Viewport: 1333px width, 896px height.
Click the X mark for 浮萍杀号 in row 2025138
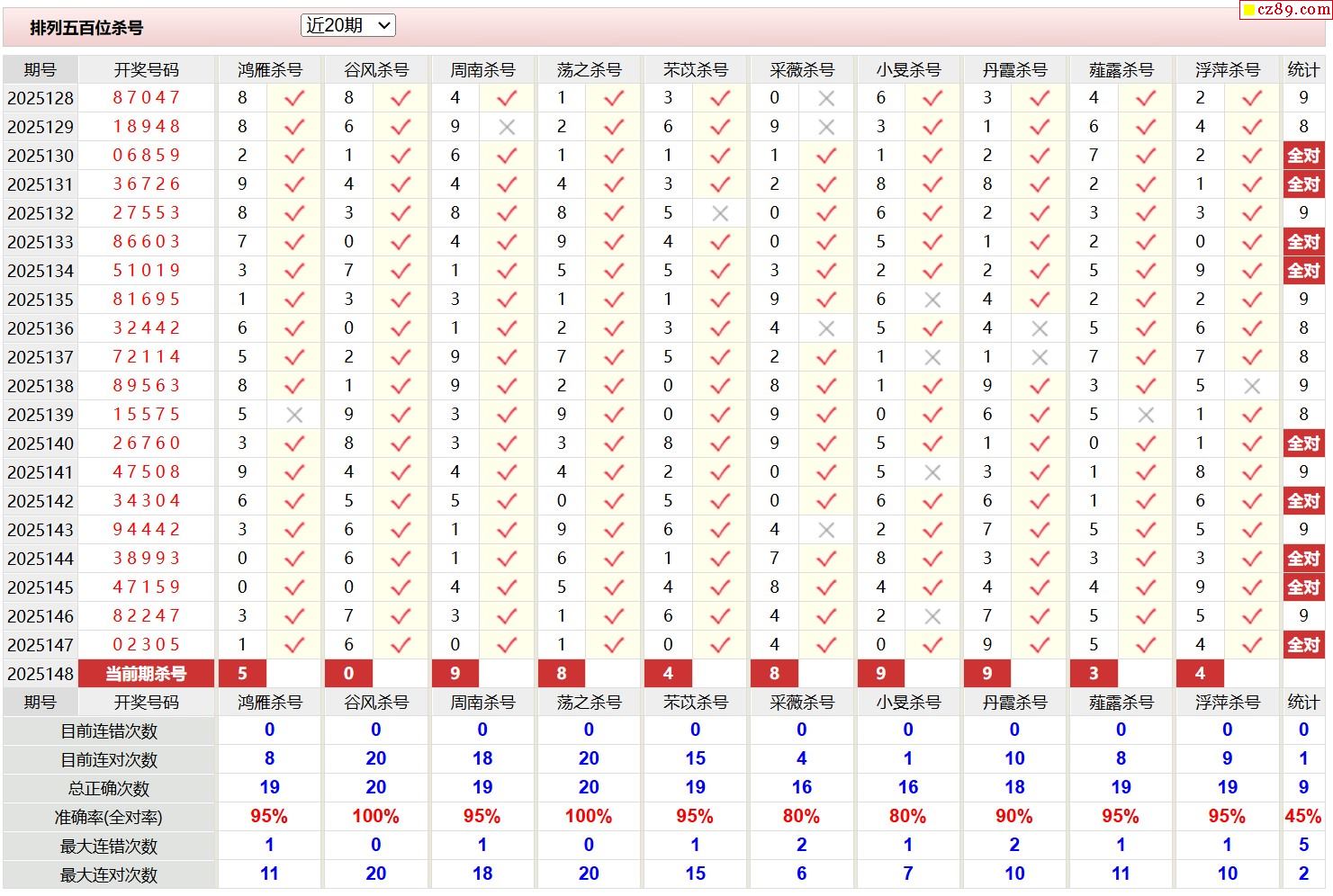[1252, 386]
